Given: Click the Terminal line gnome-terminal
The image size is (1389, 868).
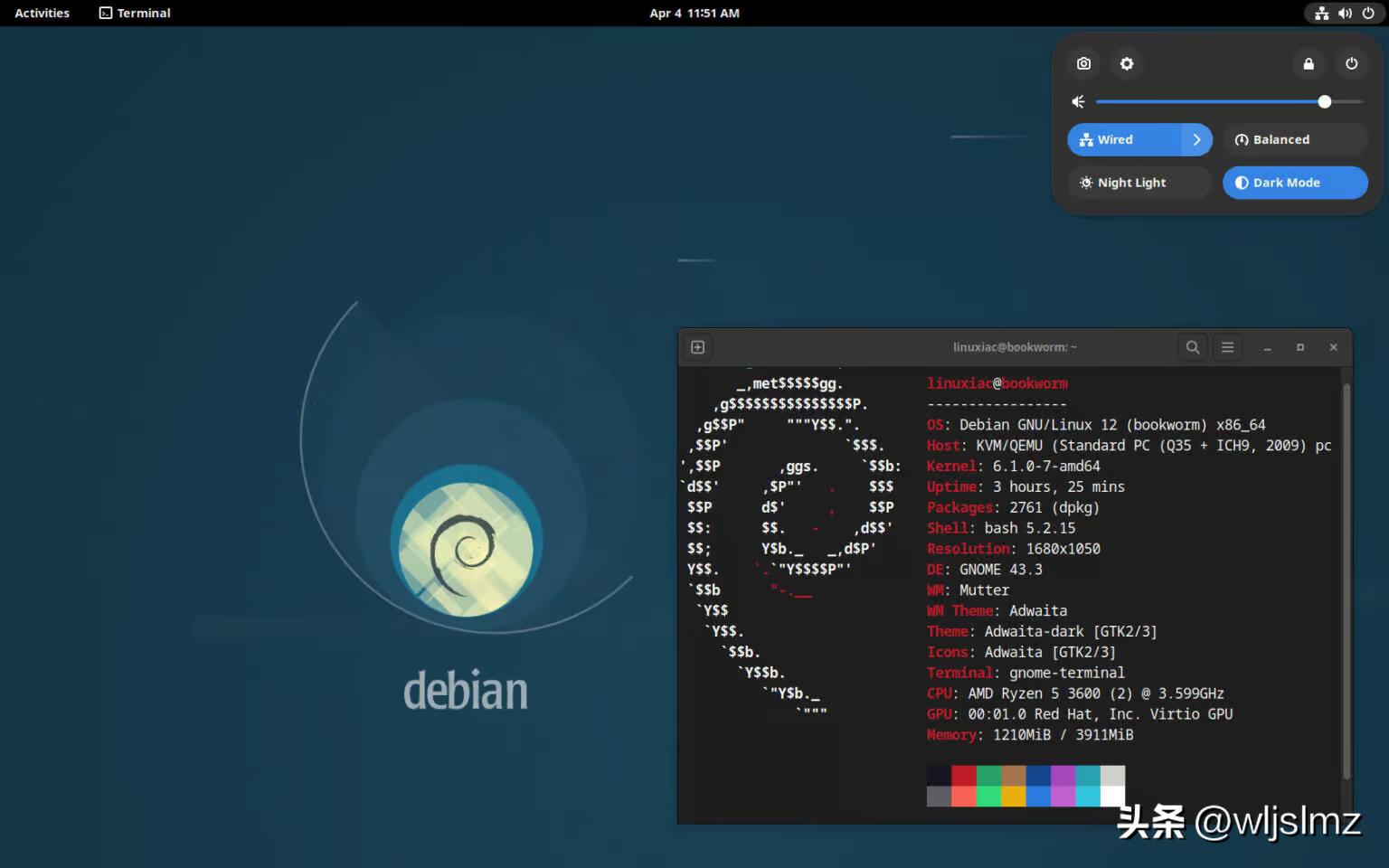Looking at the screenshot, I should point(1025,673).
